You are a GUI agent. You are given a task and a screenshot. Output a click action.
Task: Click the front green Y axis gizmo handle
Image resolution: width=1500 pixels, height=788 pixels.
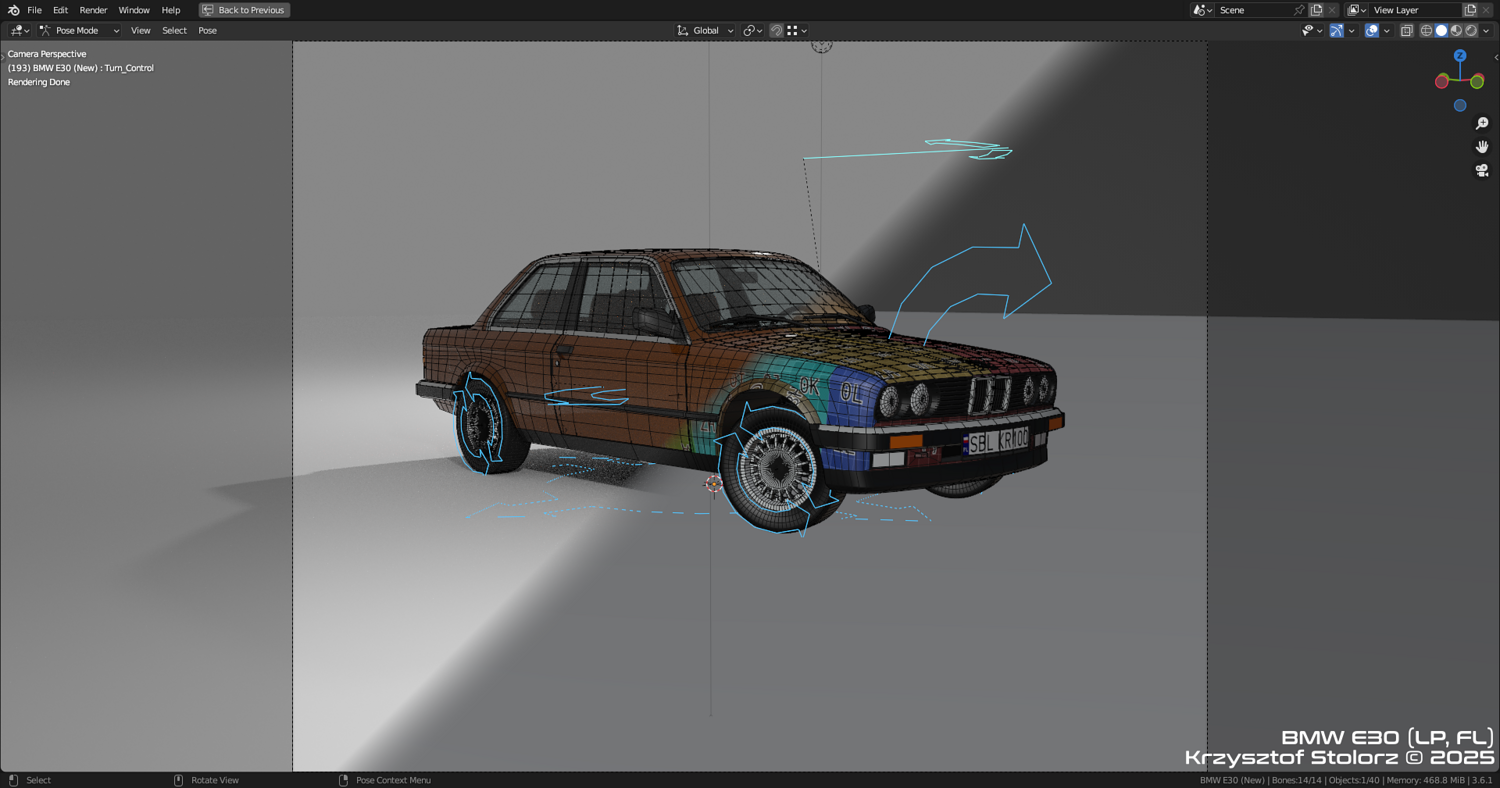click(1477, 82)
